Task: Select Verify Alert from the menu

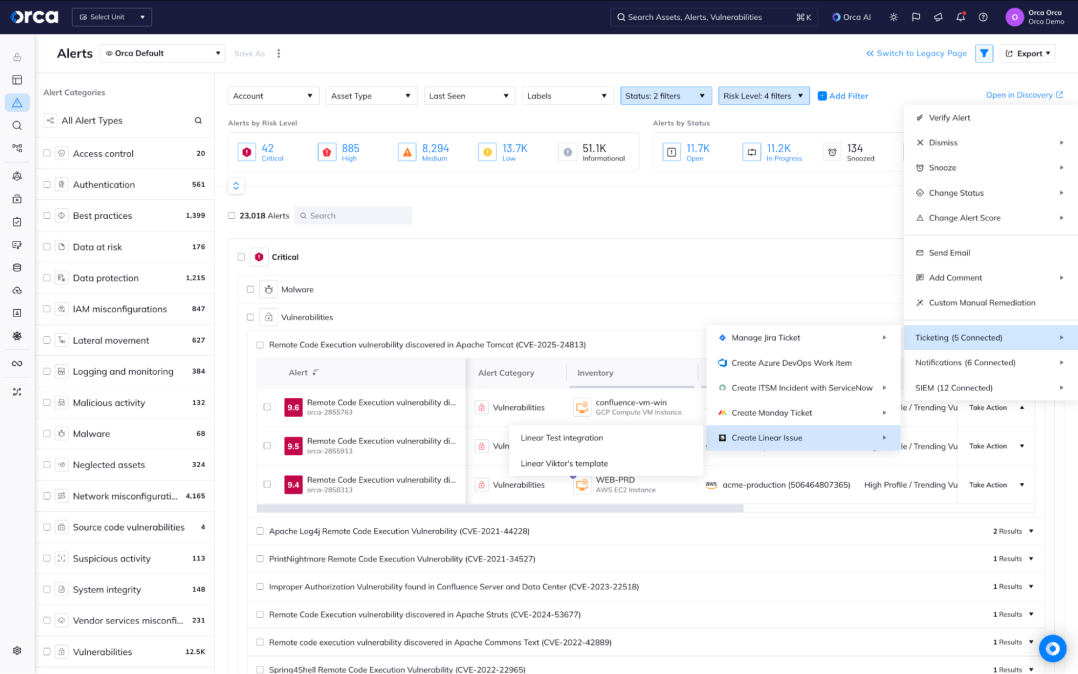Action: point(991,118)
